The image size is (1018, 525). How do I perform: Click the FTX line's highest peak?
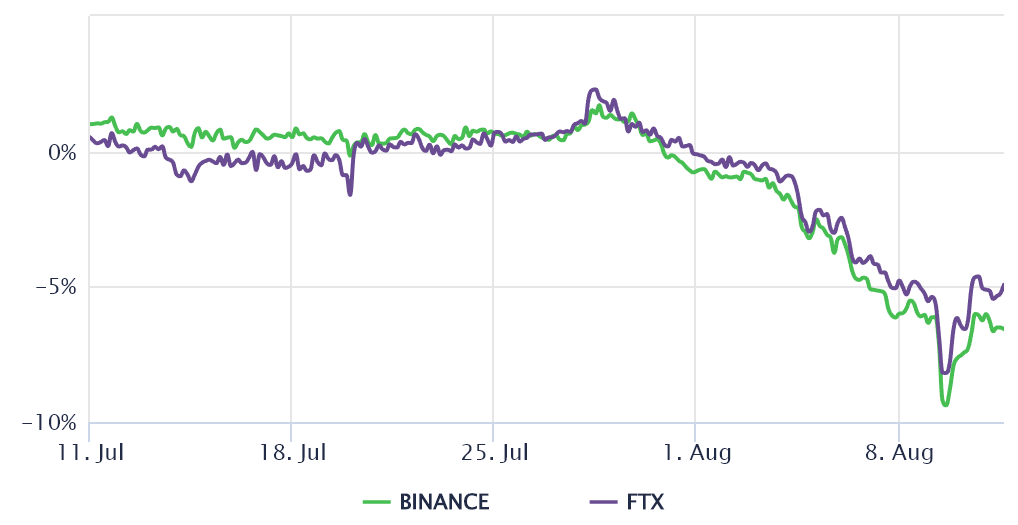coord(593,89)
